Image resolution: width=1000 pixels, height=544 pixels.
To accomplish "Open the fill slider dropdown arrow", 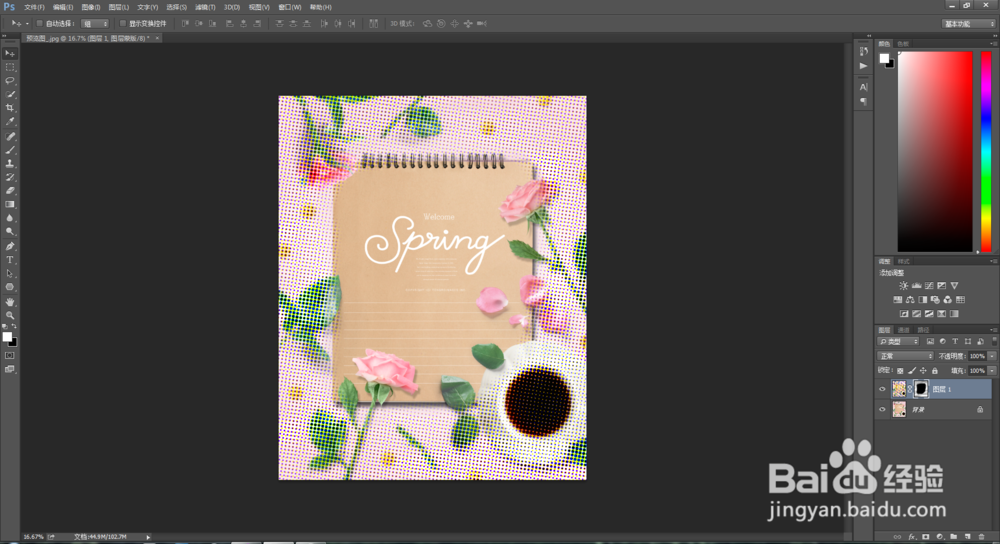I will (x=992, y=371).
